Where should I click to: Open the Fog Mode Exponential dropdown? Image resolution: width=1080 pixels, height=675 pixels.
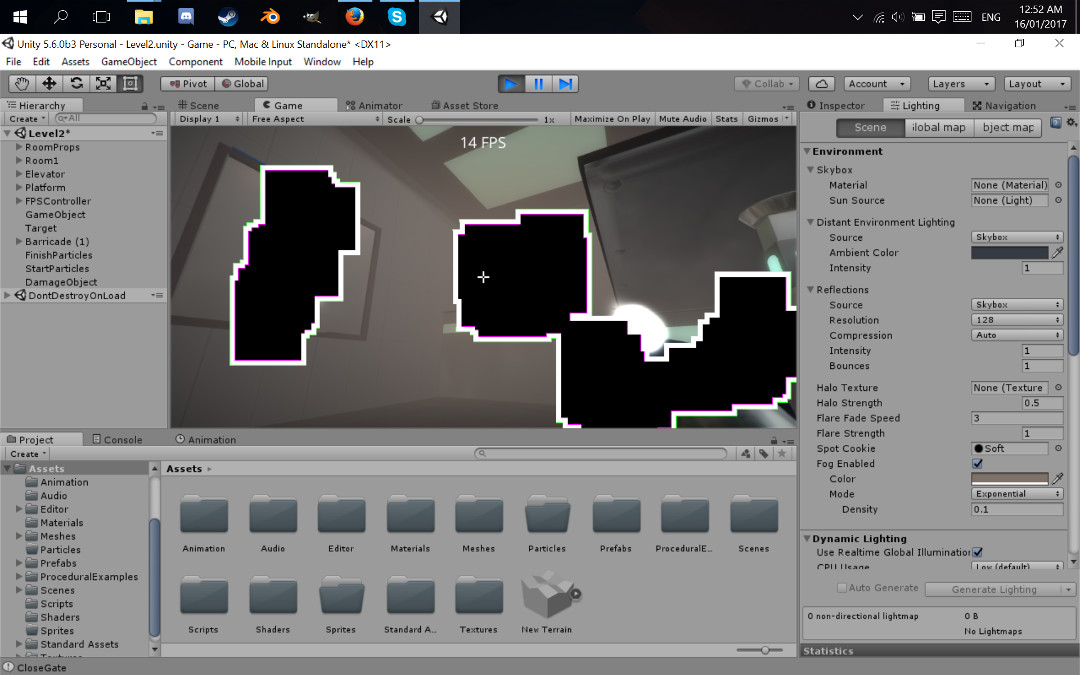pos(1016,494)
